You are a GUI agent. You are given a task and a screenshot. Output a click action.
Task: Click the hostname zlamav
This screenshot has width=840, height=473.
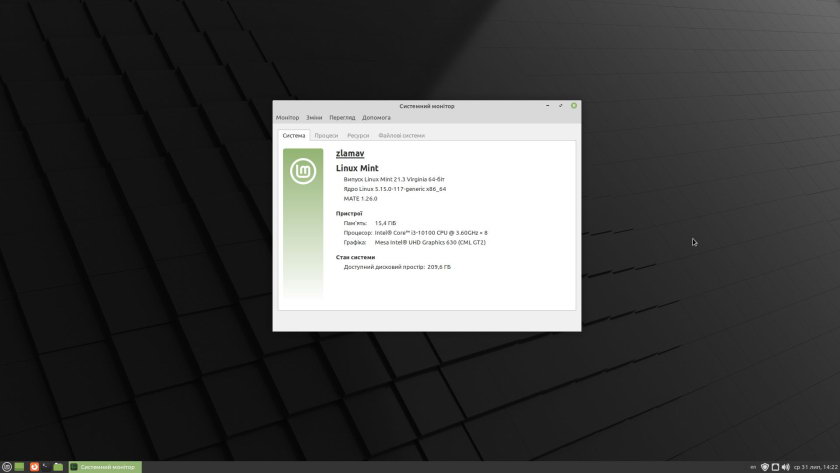tap(350, 153)
